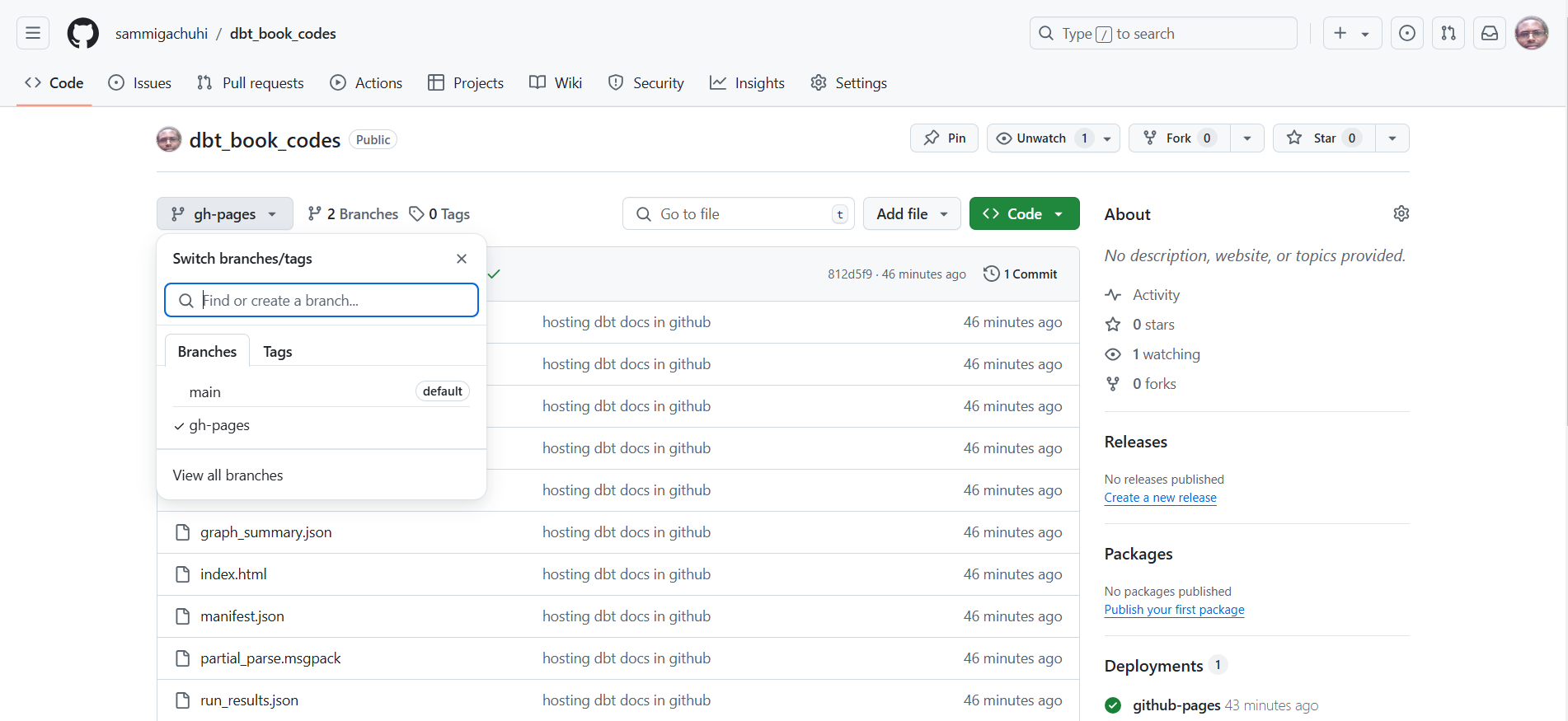
Task: Open the issues shortcut icon in header
Action: (x=1407, y=33)
